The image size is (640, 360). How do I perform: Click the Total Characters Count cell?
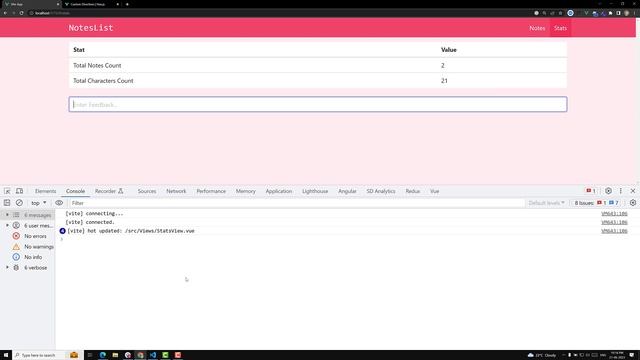point(103,81)
